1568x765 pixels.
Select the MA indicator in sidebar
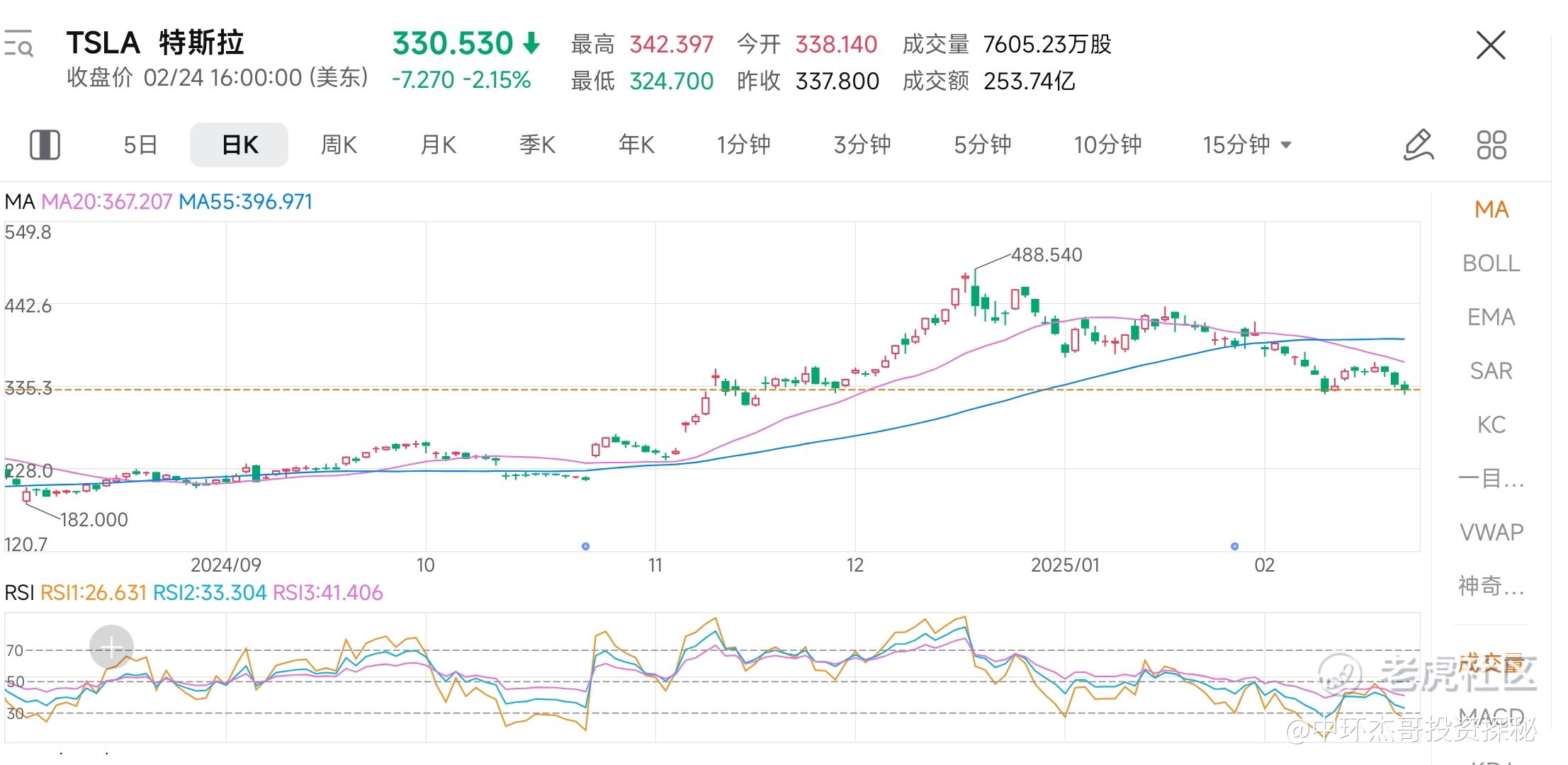click(x=1491, y=210)
